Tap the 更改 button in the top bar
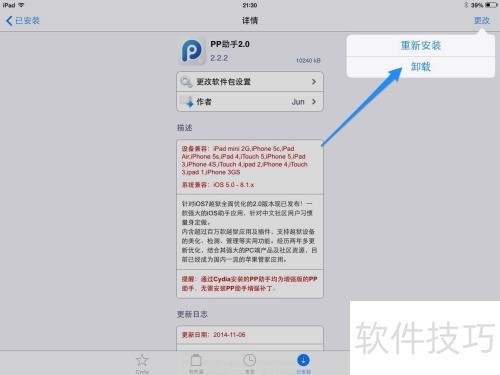The width and height of the screenshot is (500, 375). 482,21
